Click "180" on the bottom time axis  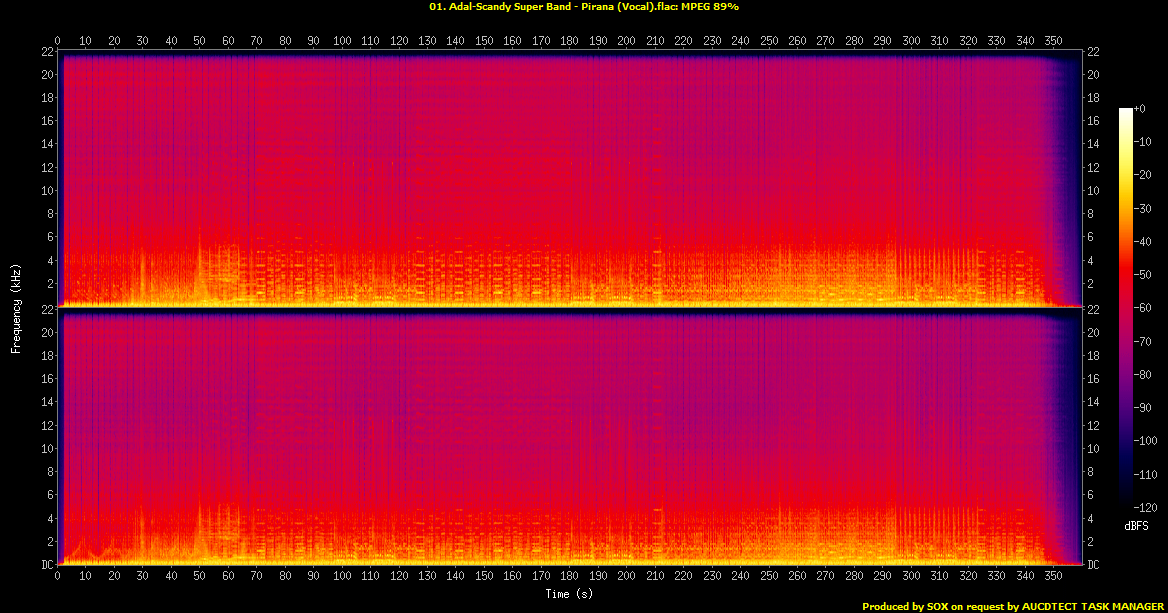click(570, 576)
